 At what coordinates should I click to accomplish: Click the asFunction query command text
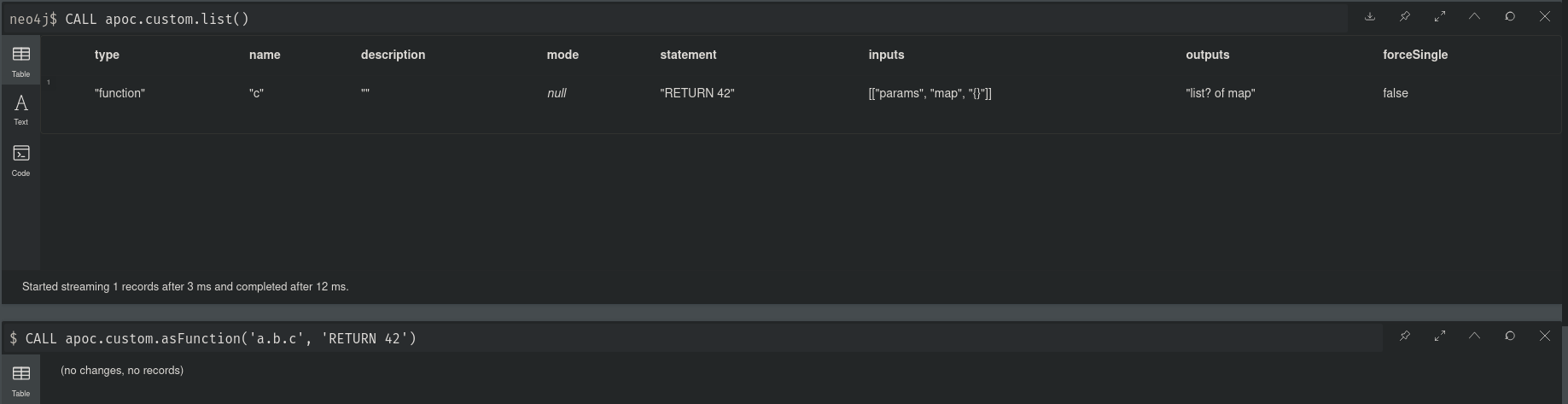(x=220, y=338)
